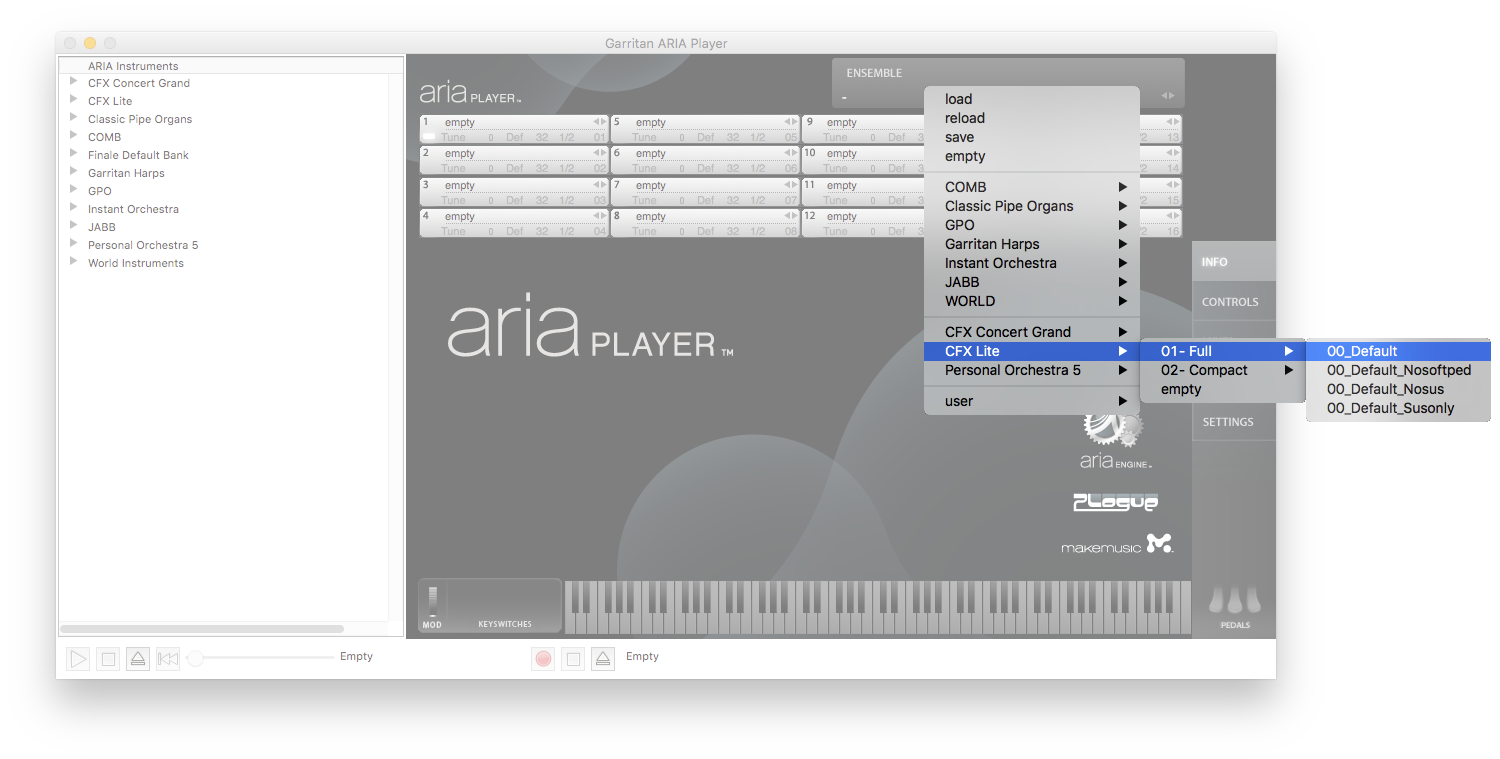Toggle the slot 1 active indicator
This screenshot has height=759, width=1500.
(x=429, y=137)
